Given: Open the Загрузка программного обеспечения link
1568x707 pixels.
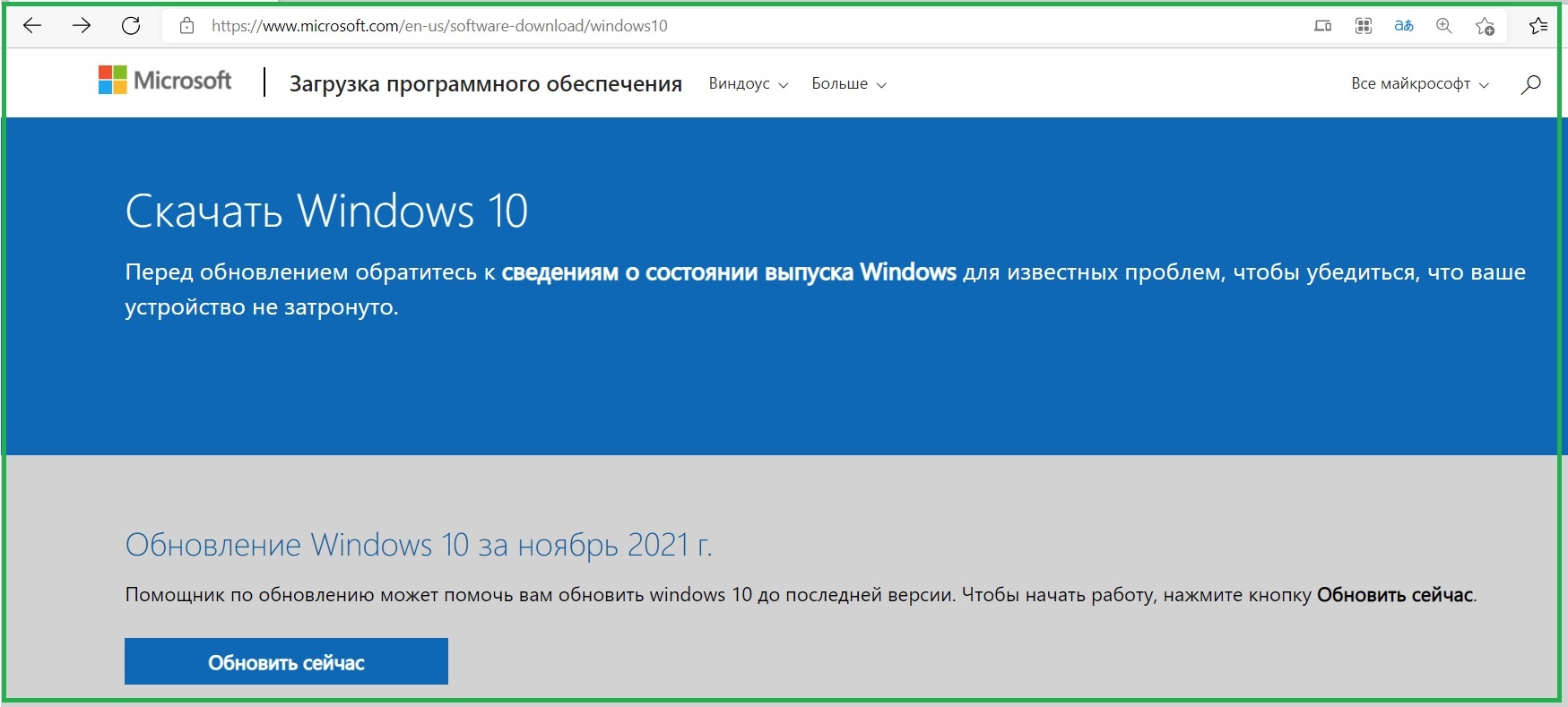Looking at the screenshot, I should coord(486,83).
